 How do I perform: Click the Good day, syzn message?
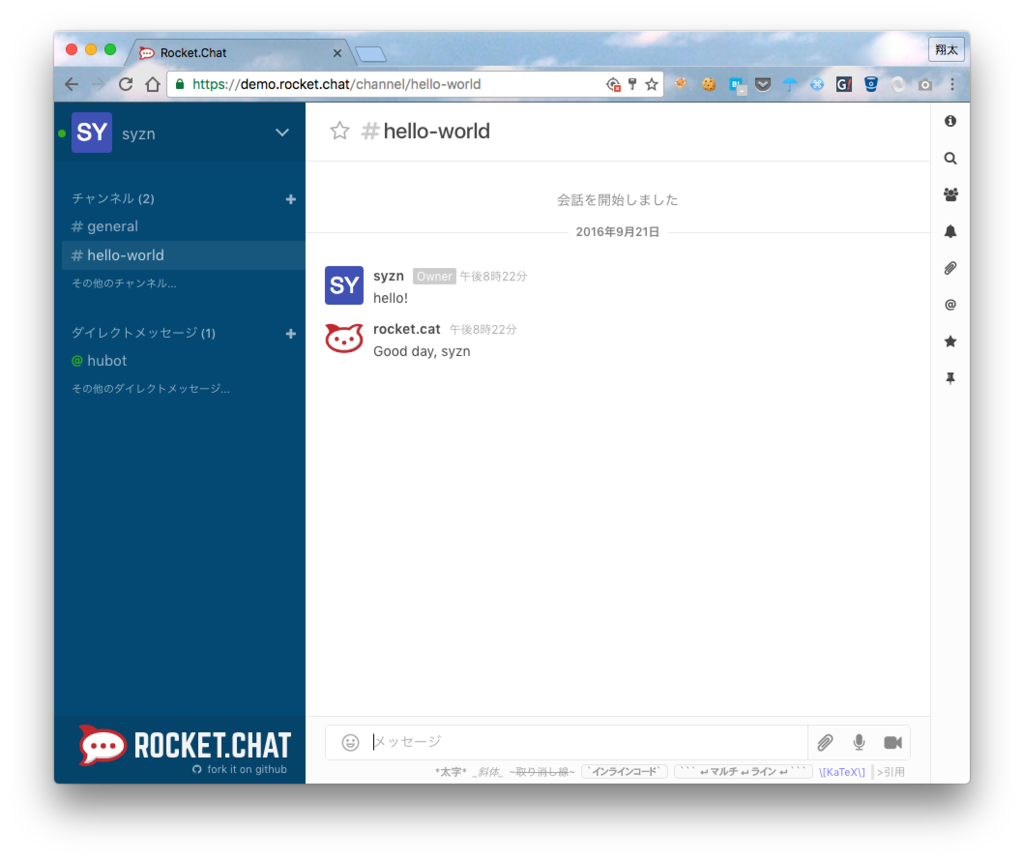coord(422,351)
